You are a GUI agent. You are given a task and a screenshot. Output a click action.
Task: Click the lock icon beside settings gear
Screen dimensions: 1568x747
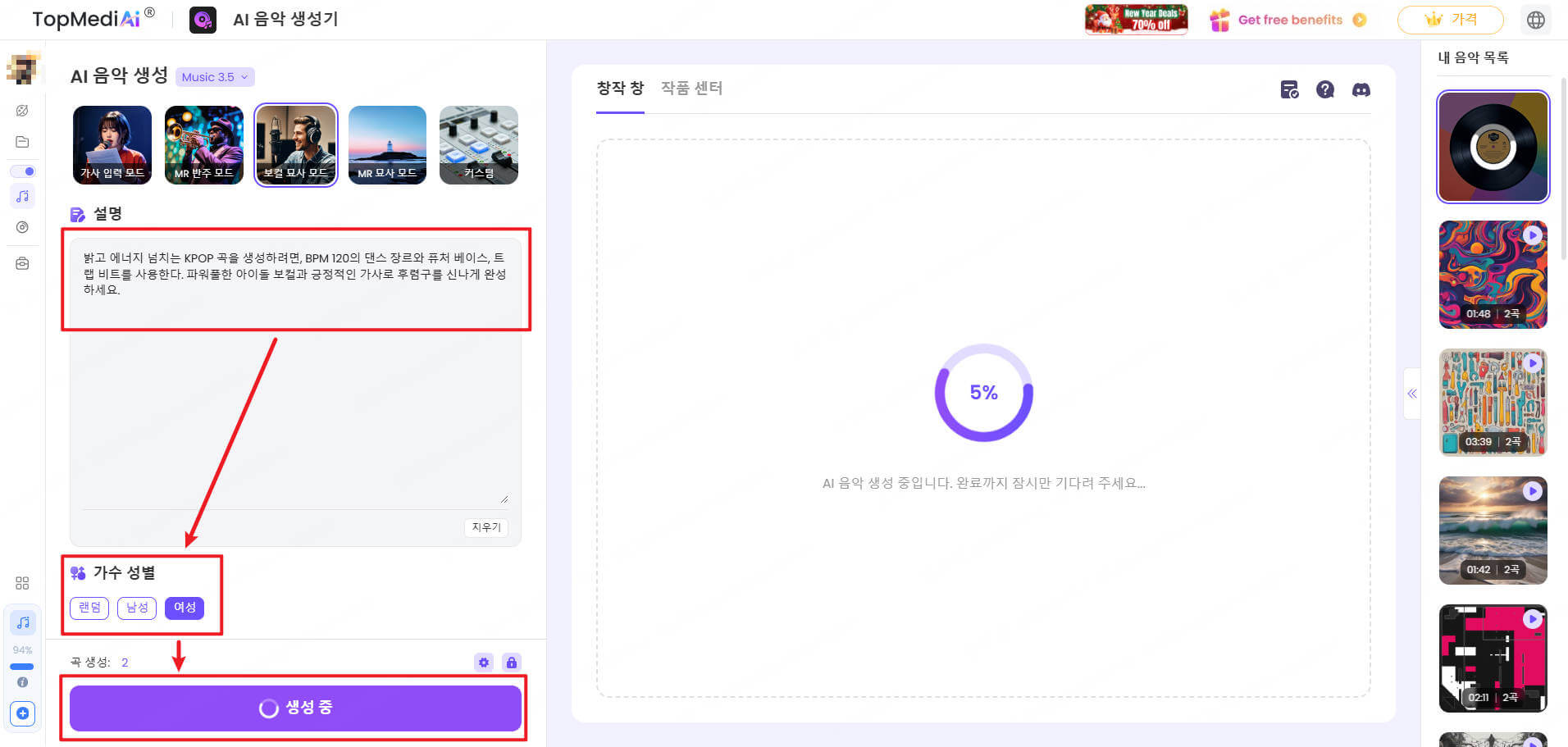512,662
